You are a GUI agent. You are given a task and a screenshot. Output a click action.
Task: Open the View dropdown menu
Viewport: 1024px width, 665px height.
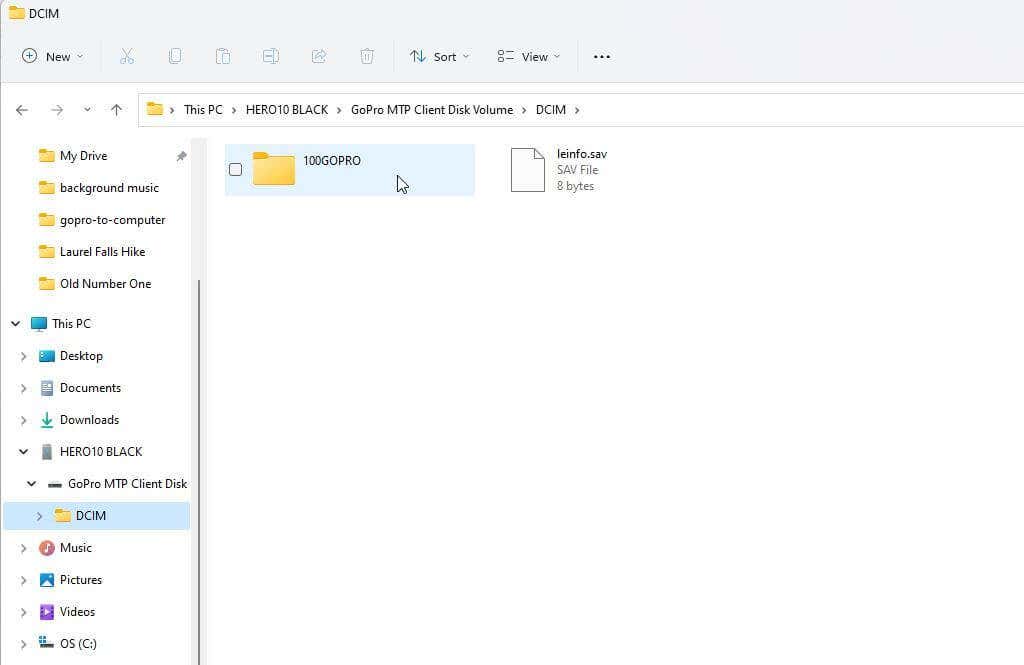click(528, 57)
